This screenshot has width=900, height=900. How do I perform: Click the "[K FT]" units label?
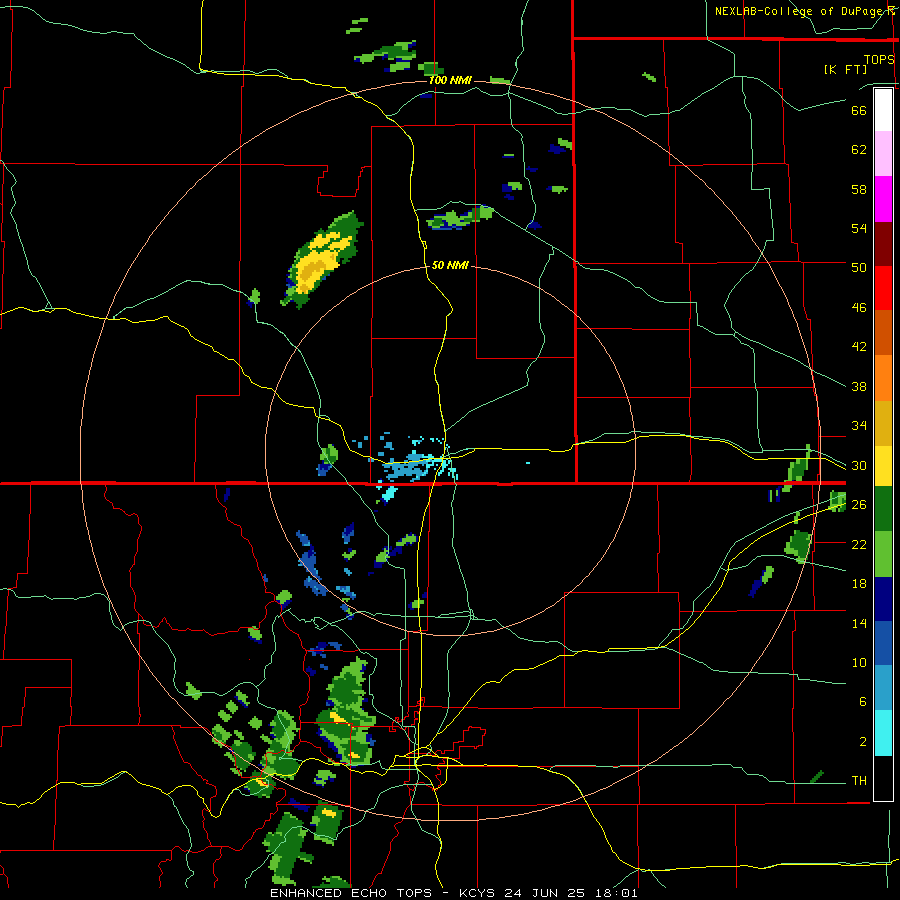tap(845, 69)
